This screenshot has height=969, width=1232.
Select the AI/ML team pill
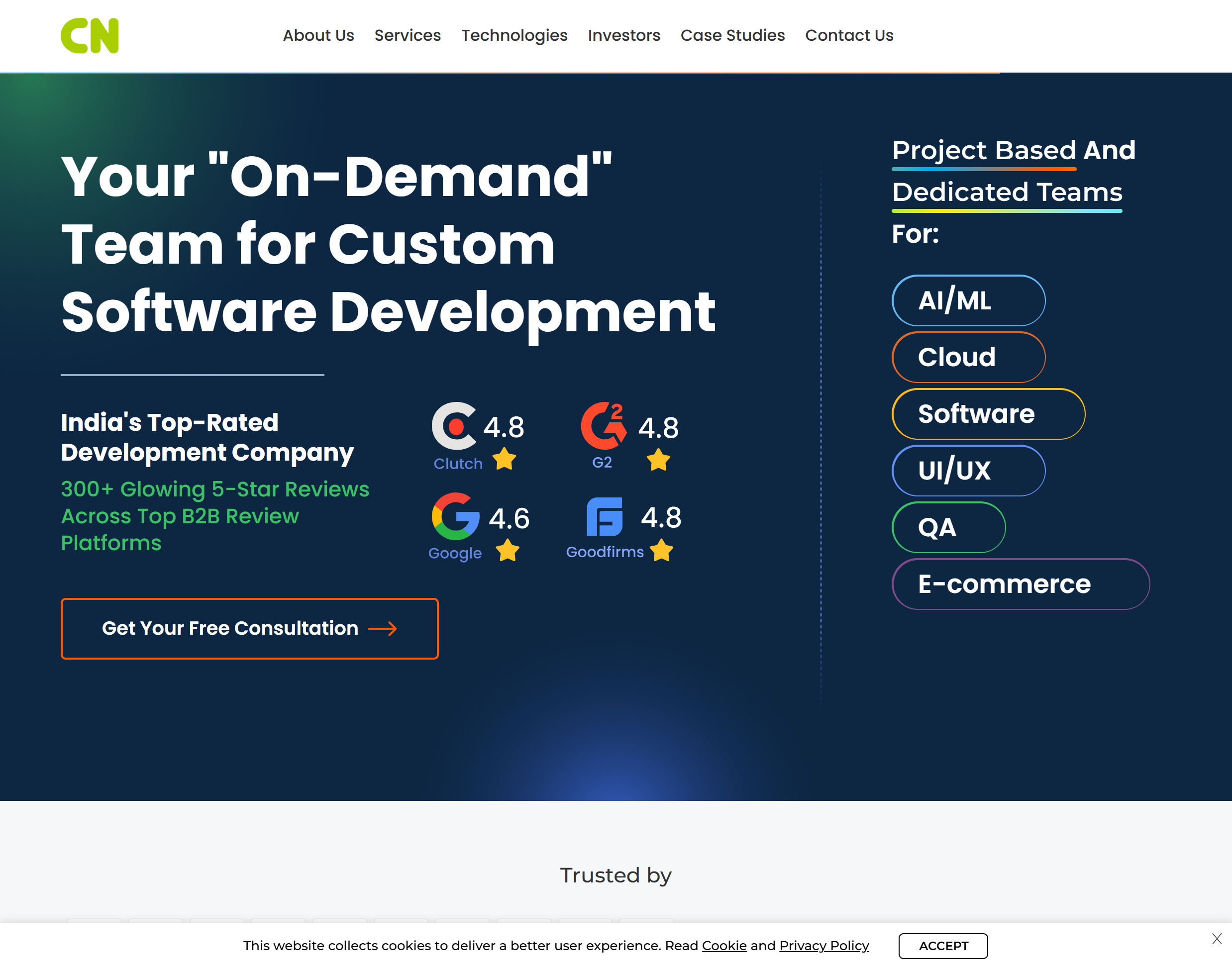coord(968,300)
